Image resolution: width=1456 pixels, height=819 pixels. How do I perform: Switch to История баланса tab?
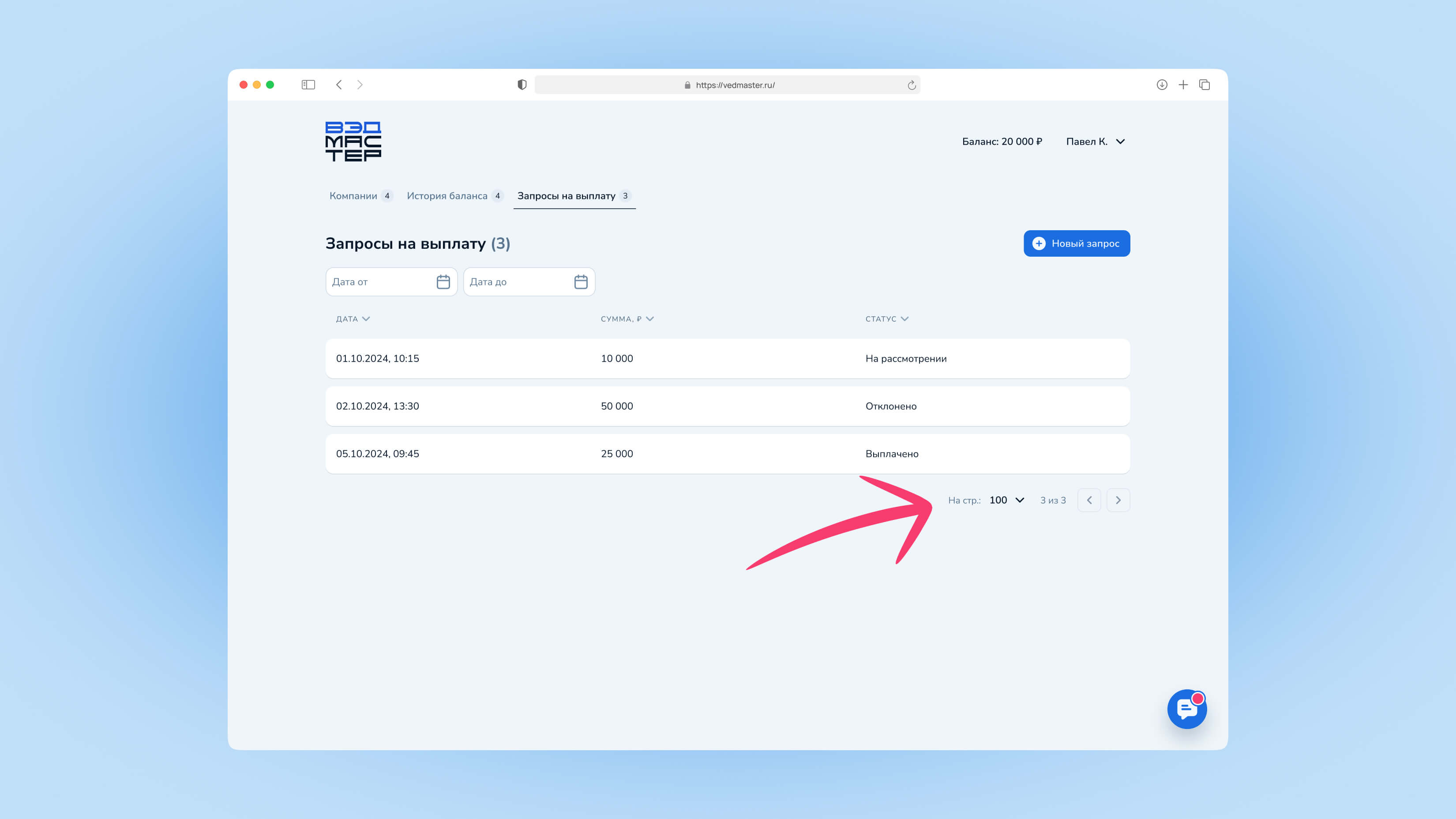[x=447, y=196]
